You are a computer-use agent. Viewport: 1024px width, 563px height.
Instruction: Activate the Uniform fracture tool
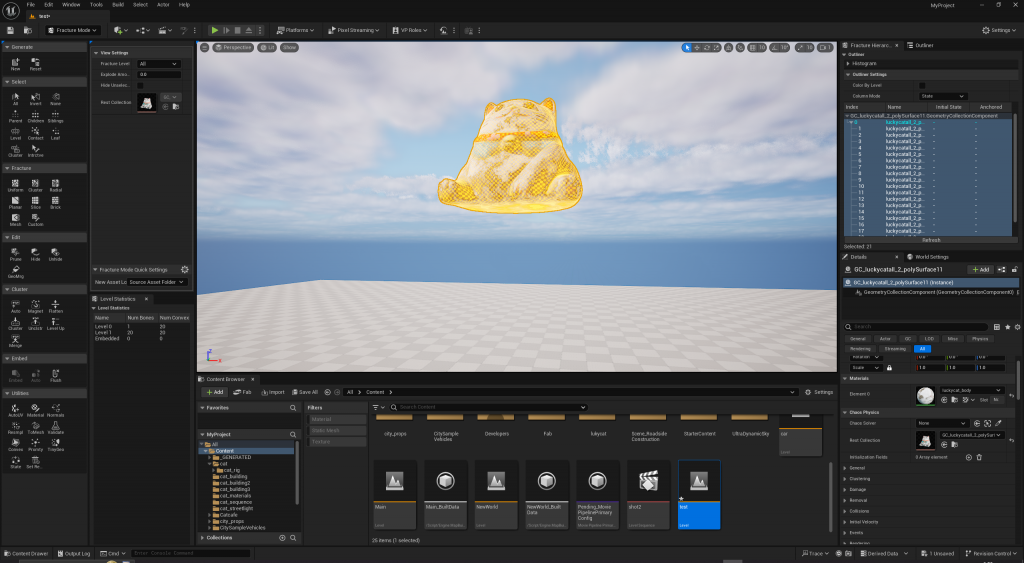[x=16, y=185]
